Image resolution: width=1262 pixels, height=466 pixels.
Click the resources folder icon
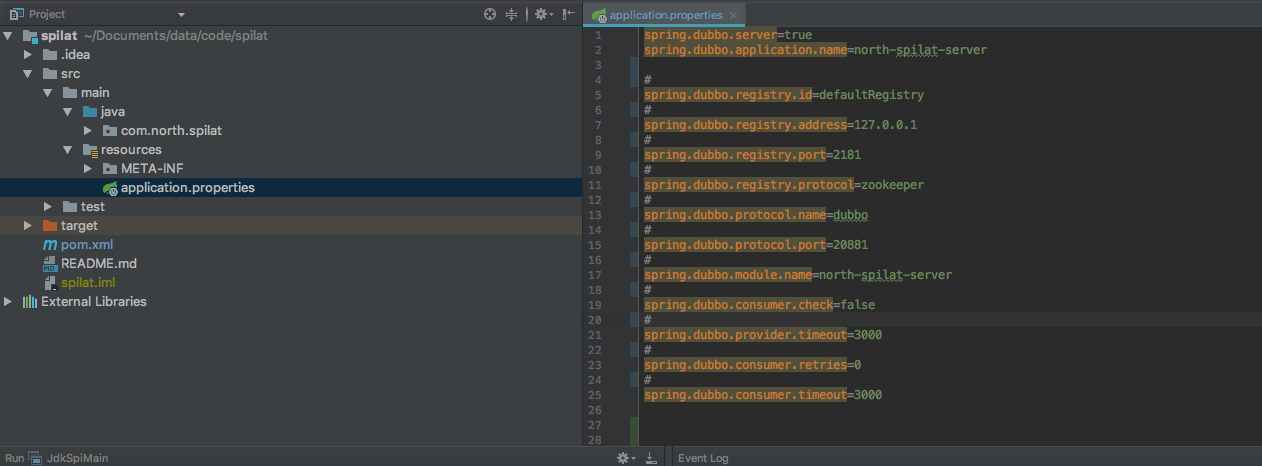click(90, 150)
